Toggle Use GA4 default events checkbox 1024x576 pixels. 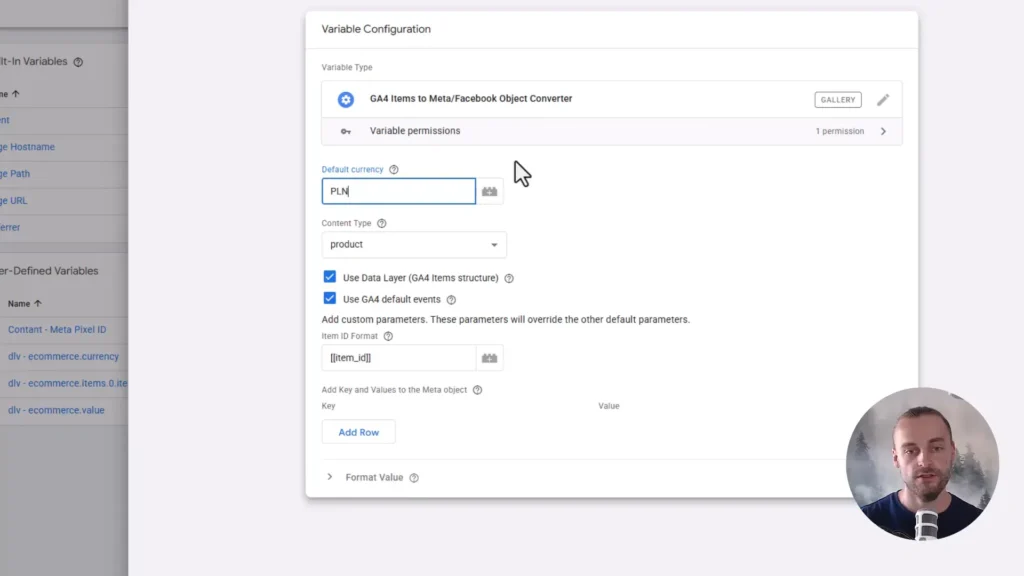click(330, 298)
